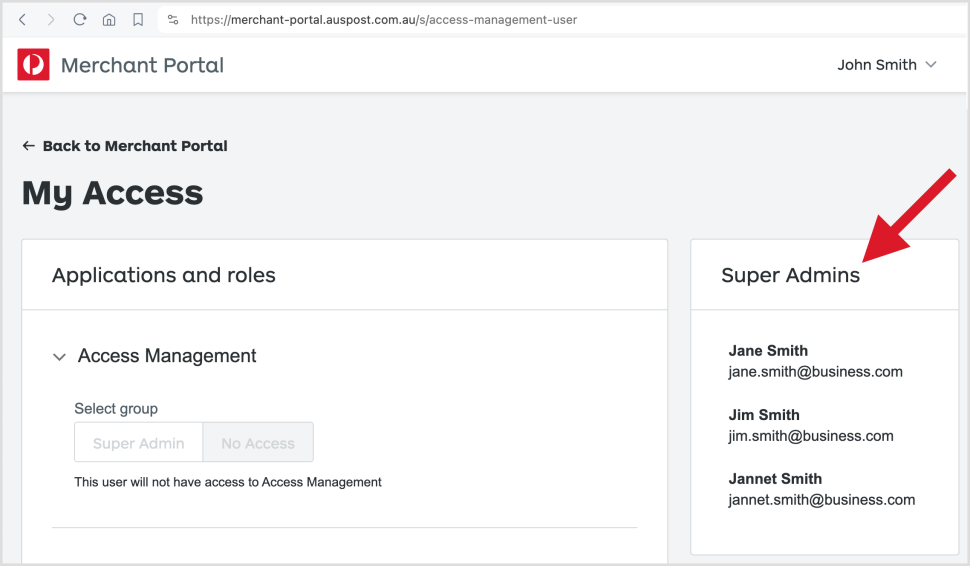Follow the Back to Merchant Portal link

pos(125,146)
